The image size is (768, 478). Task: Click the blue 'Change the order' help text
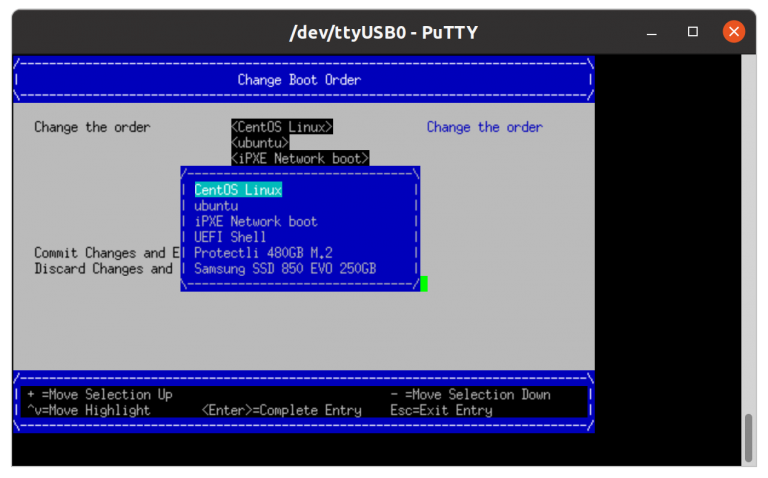point(484,127)
